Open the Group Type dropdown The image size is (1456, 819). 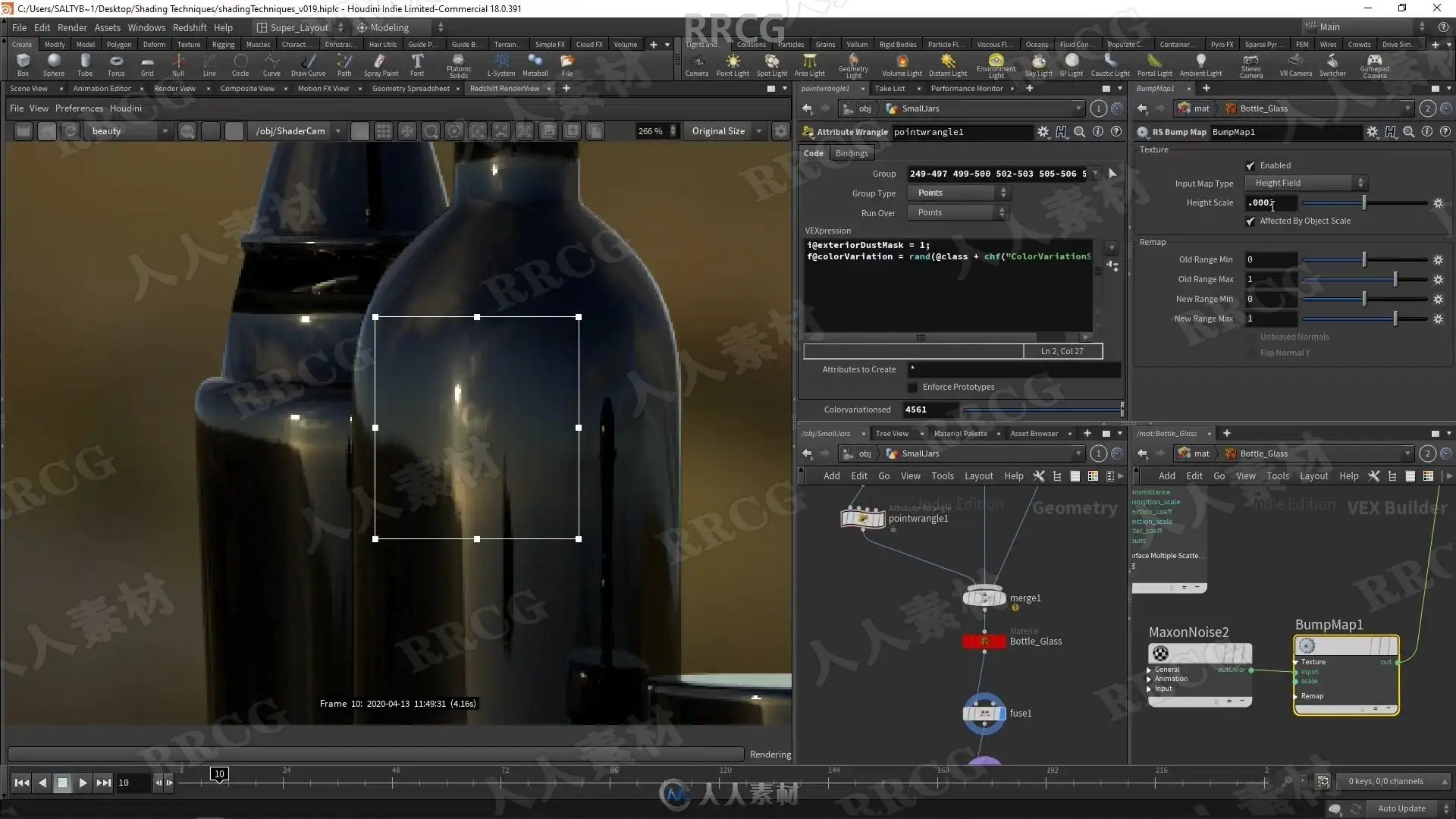click(959, 193)
